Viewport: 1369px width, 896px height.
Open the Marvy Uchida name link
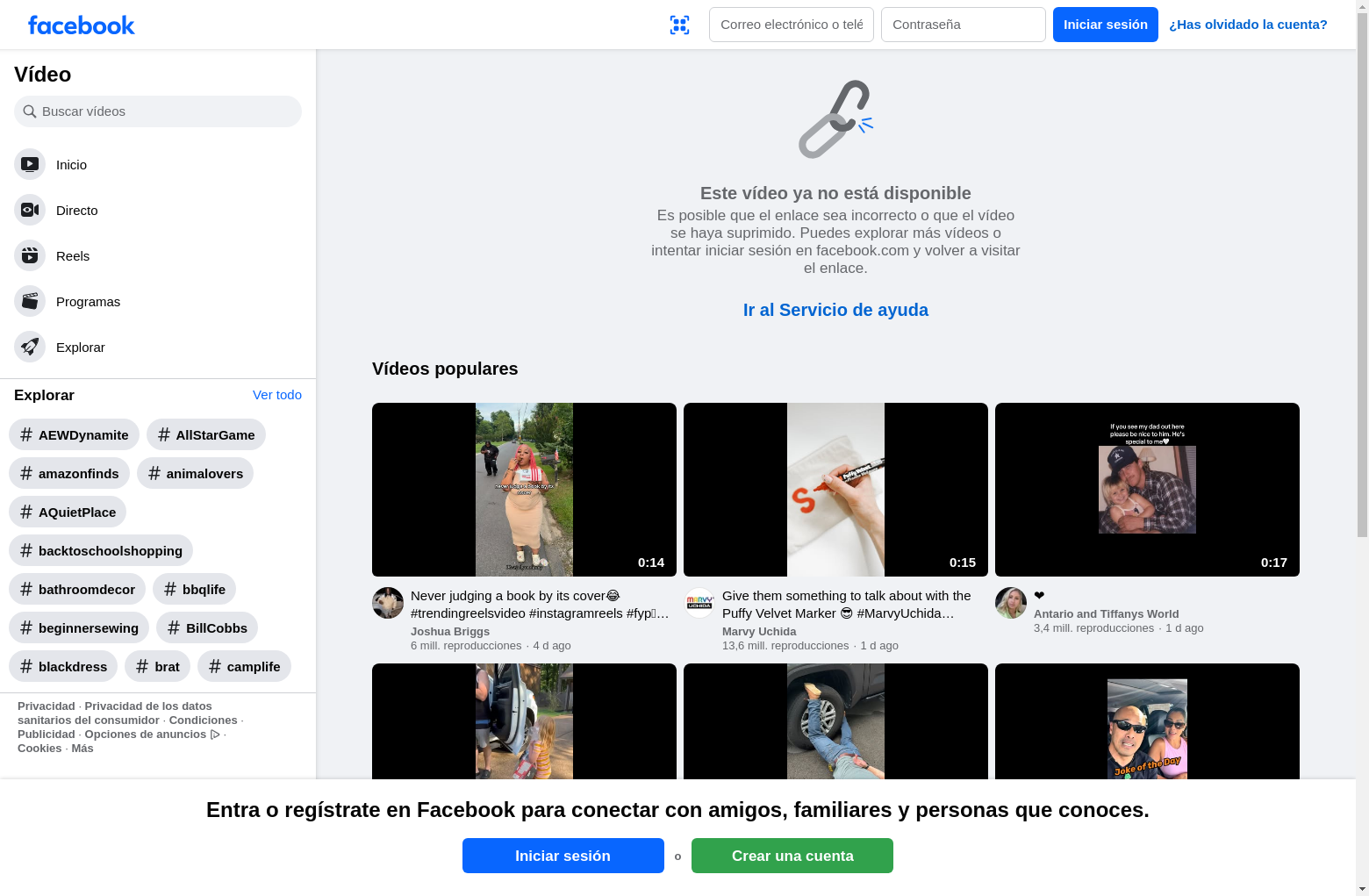coord(759,632)
